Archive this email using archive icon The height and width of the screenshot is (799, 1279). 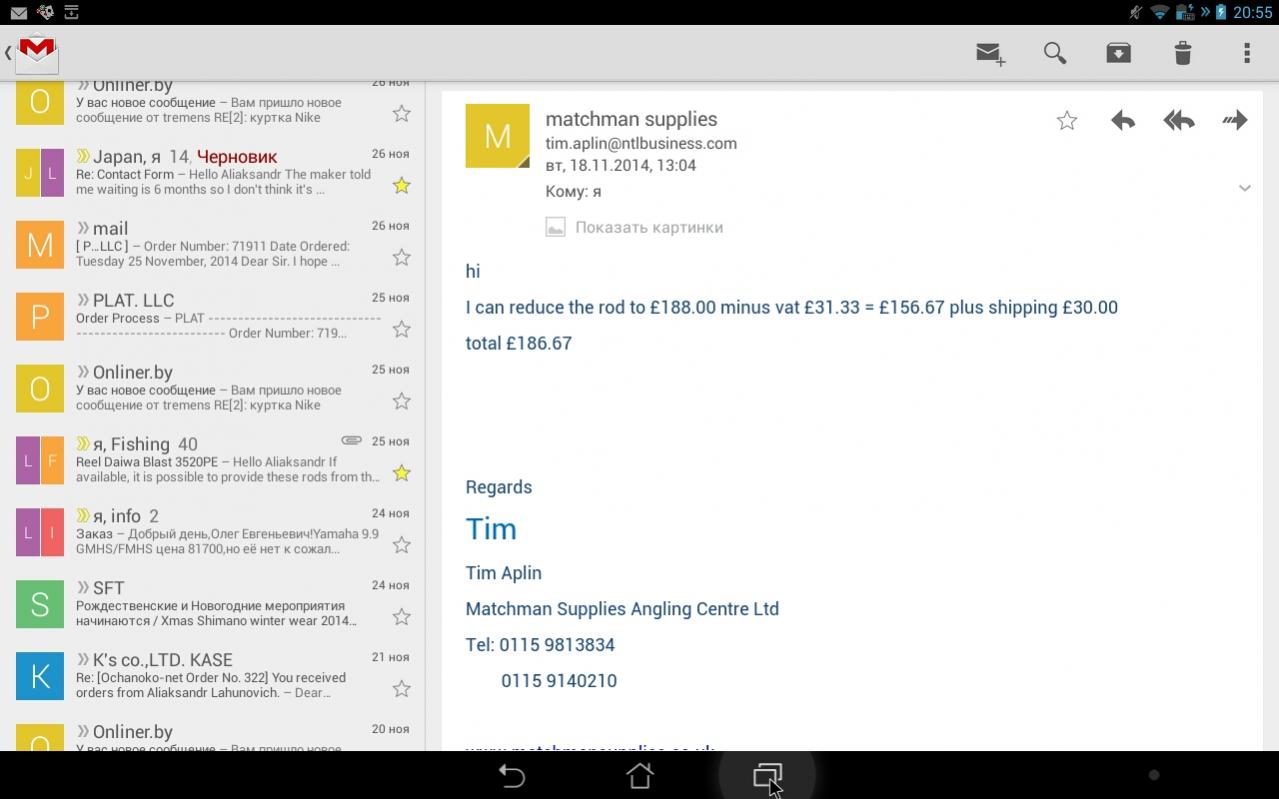coord(1118,53)
